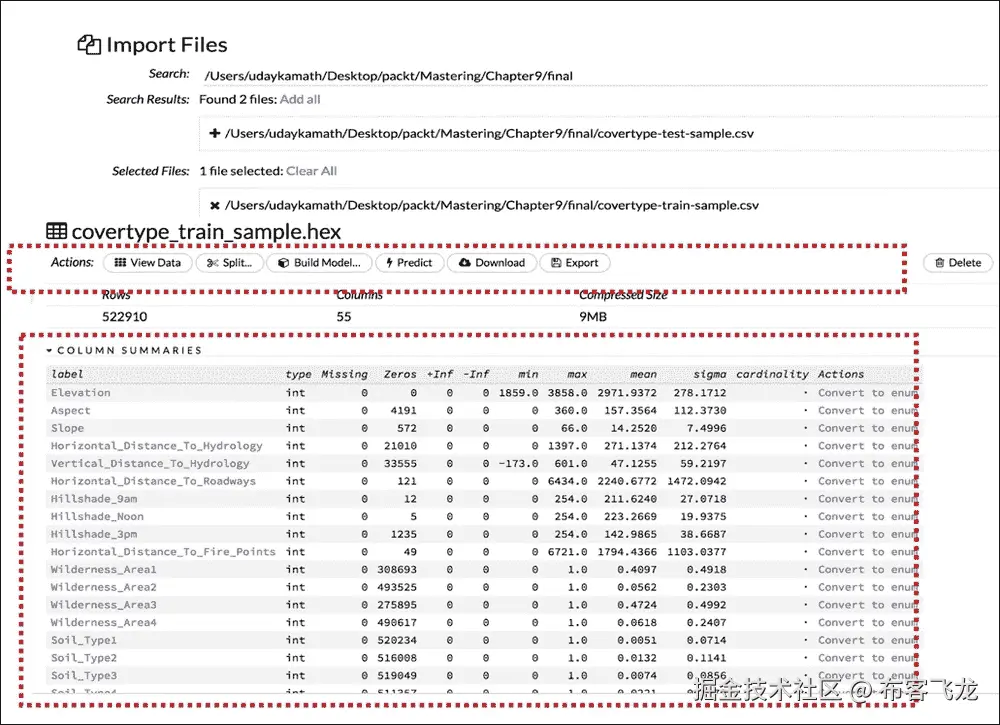Remove covertype-train-sample.csv with the x icon
Image resolution: width=1000 pixels, height=725 pixels.
click(x=215, y=205)
